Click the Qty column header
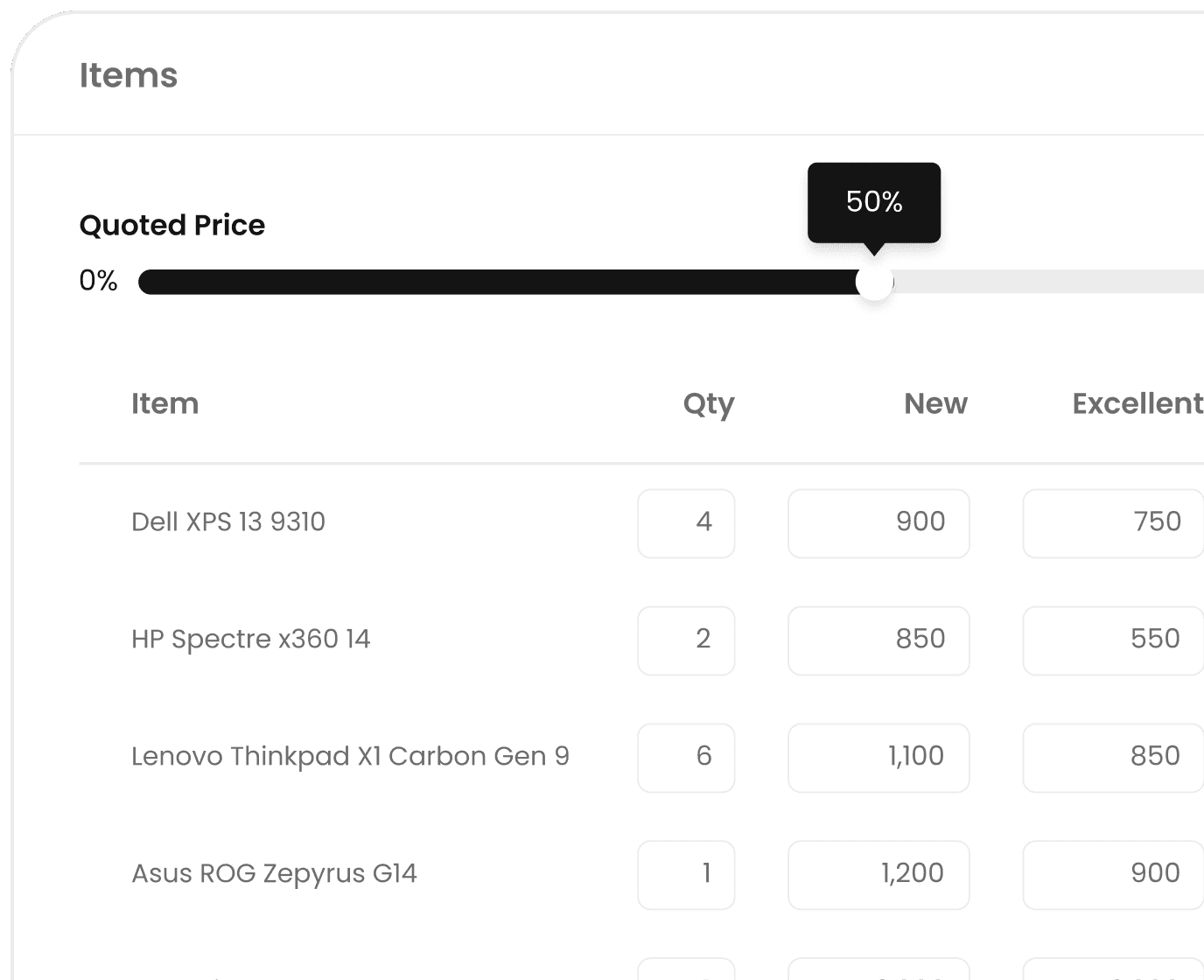Screen dimensions: 1204x980 pos(709,404)
